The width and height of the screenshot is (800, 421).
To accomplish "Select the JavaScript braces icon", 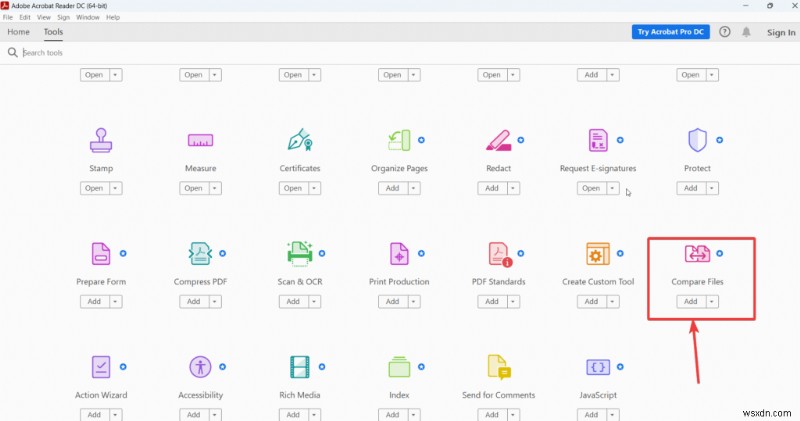I will pos(598,367).
